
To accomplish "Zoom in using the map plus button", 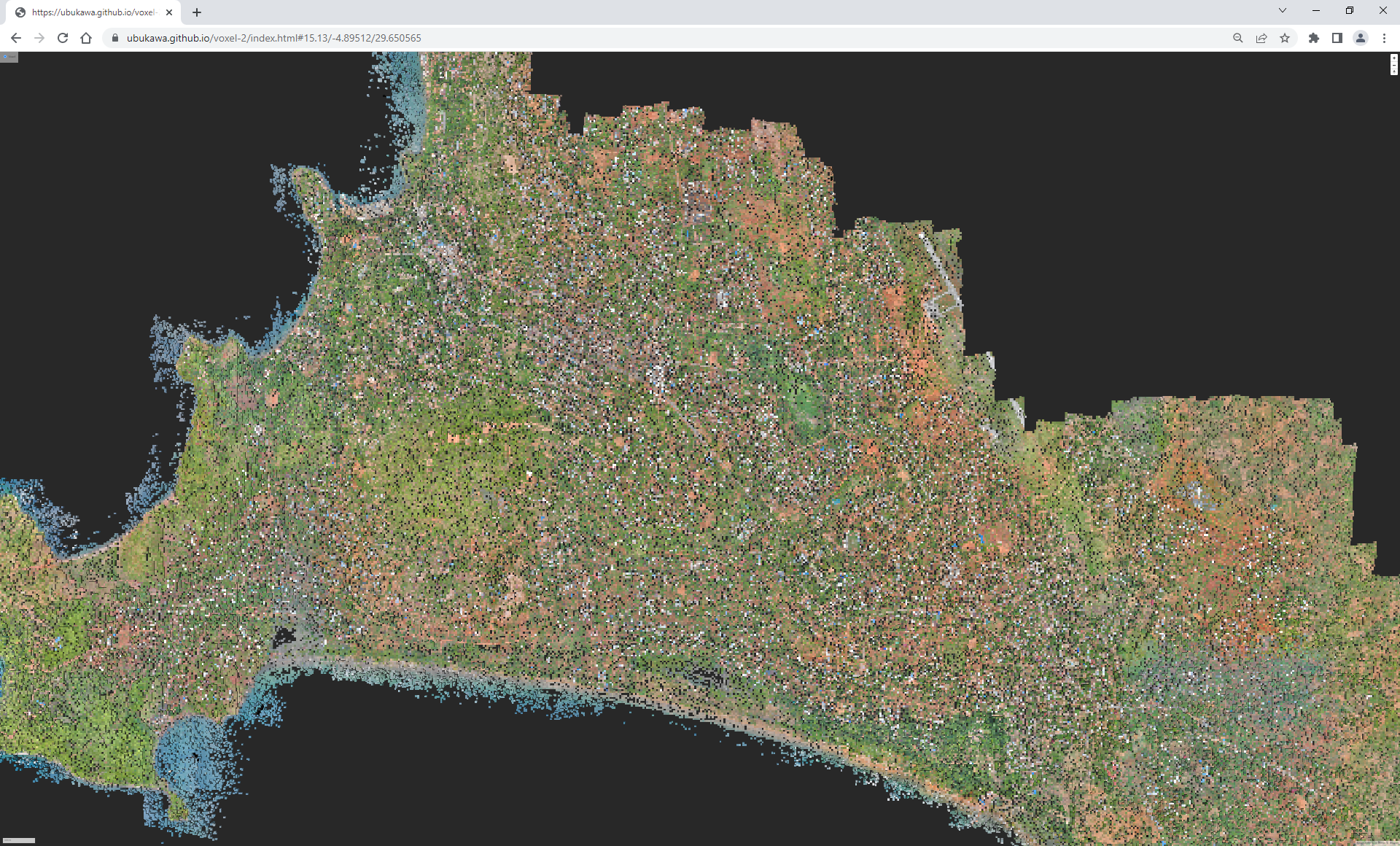I will [1394, 58].
